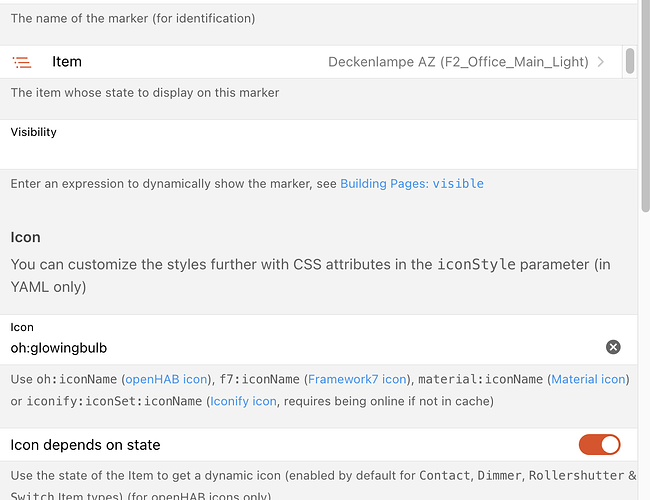
Task: Visit the Material icon link
Action: (x=588, y=379)
